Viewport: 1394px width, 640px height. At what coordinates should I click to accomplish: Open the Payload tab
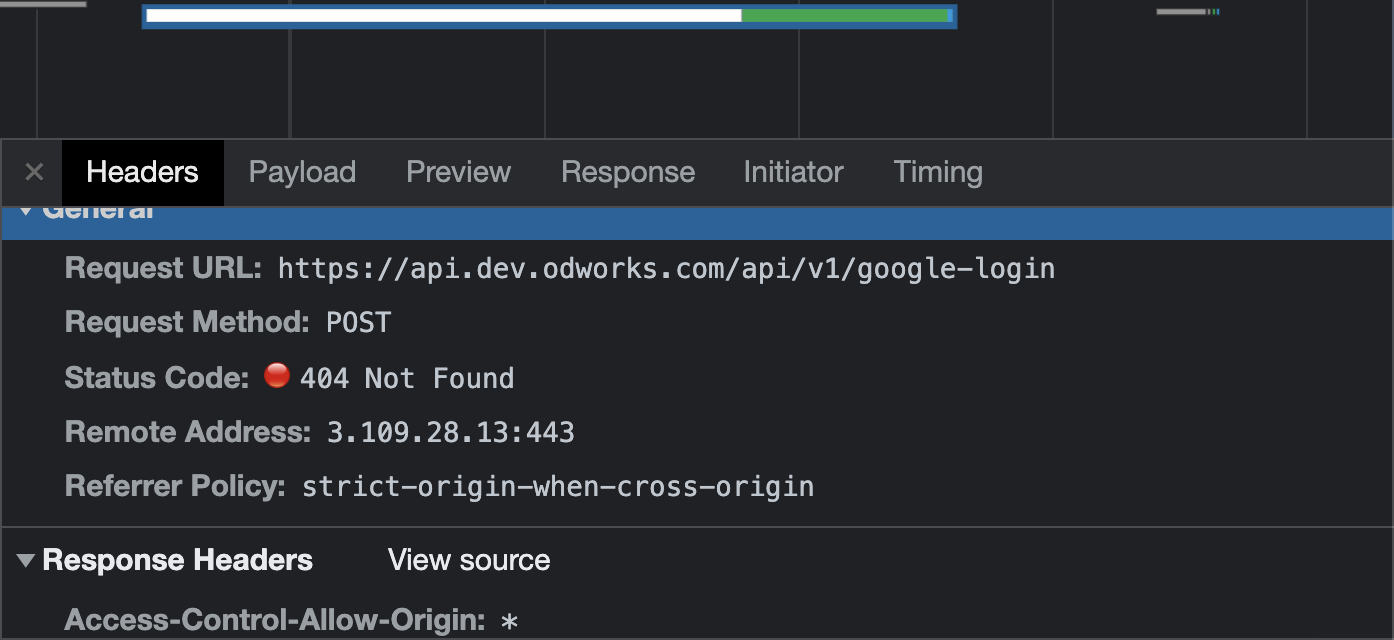pos(302,172)
